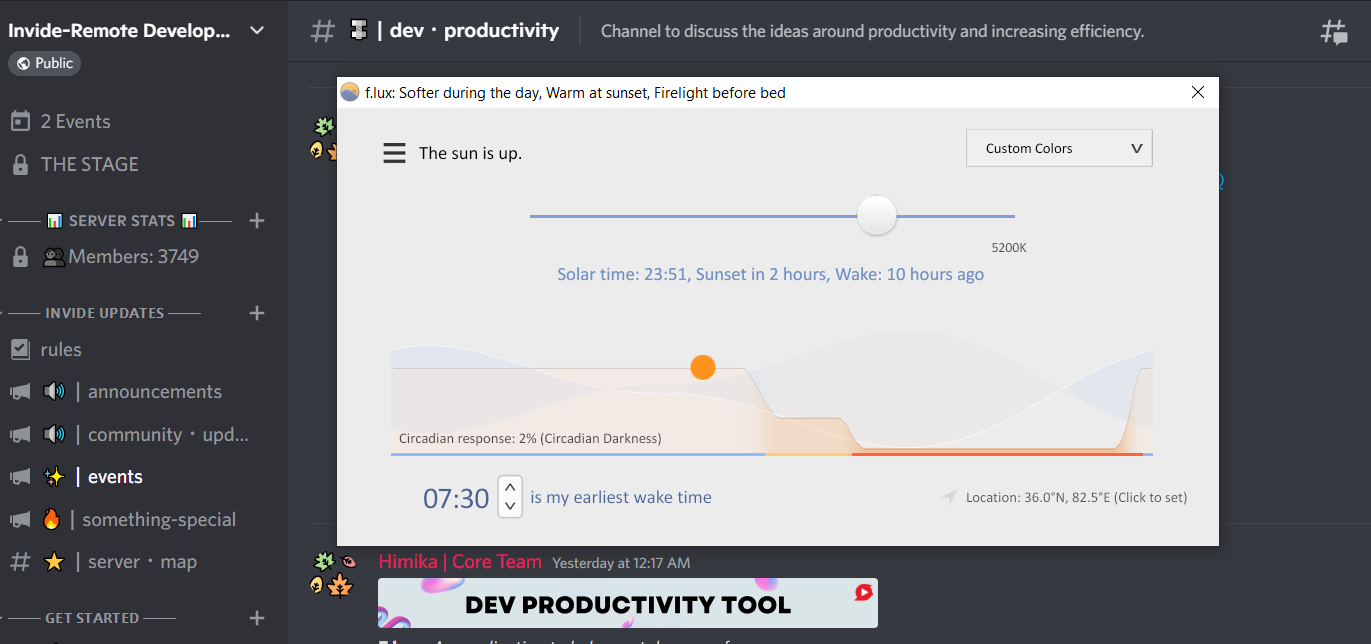1371x644 pixels.
Task: Click the megaphone icon beside events channel
Action: coord(20,477)
